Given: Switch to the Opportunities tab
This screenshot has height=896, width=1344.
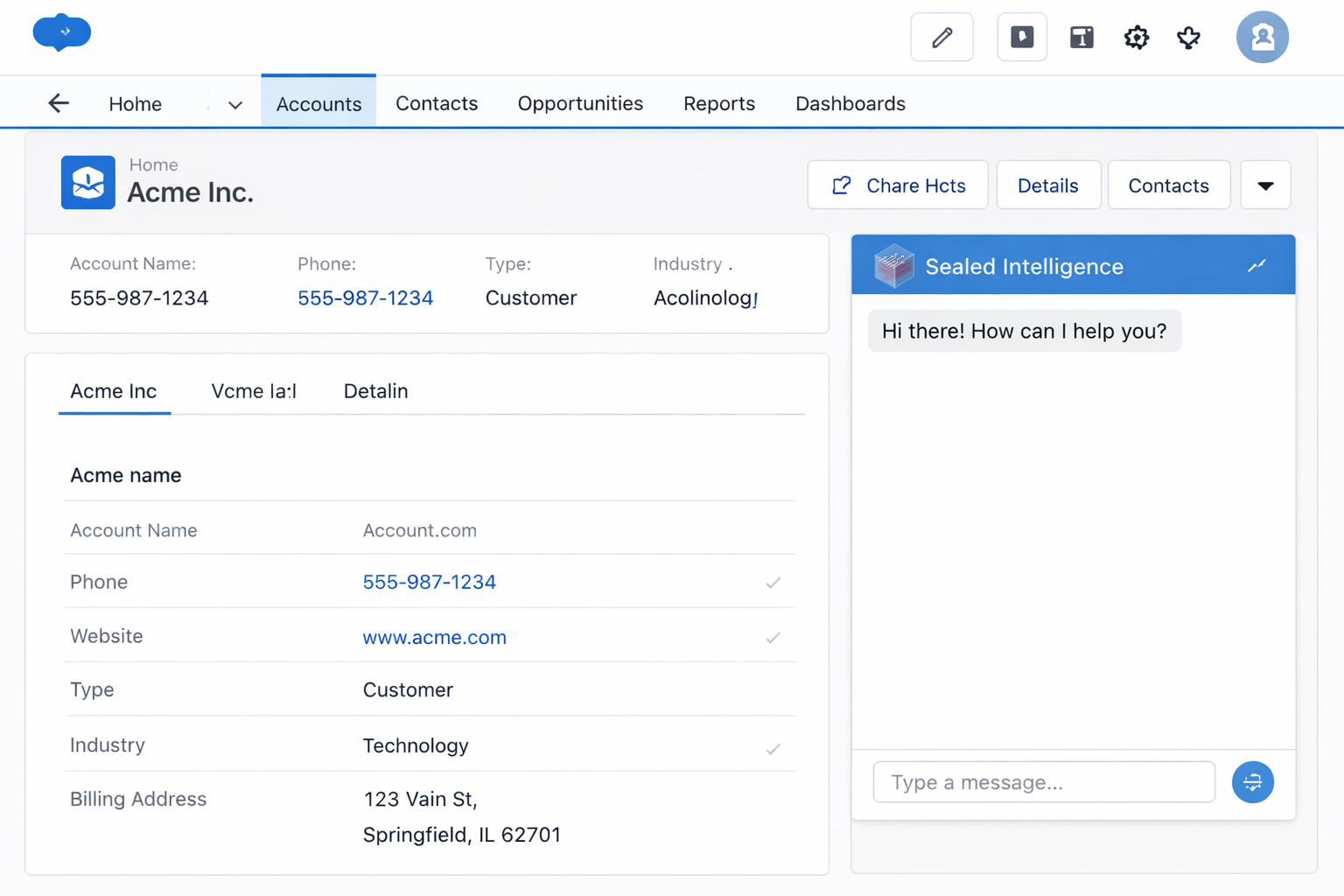Looking at the screenshot, I should click(580, 103).
